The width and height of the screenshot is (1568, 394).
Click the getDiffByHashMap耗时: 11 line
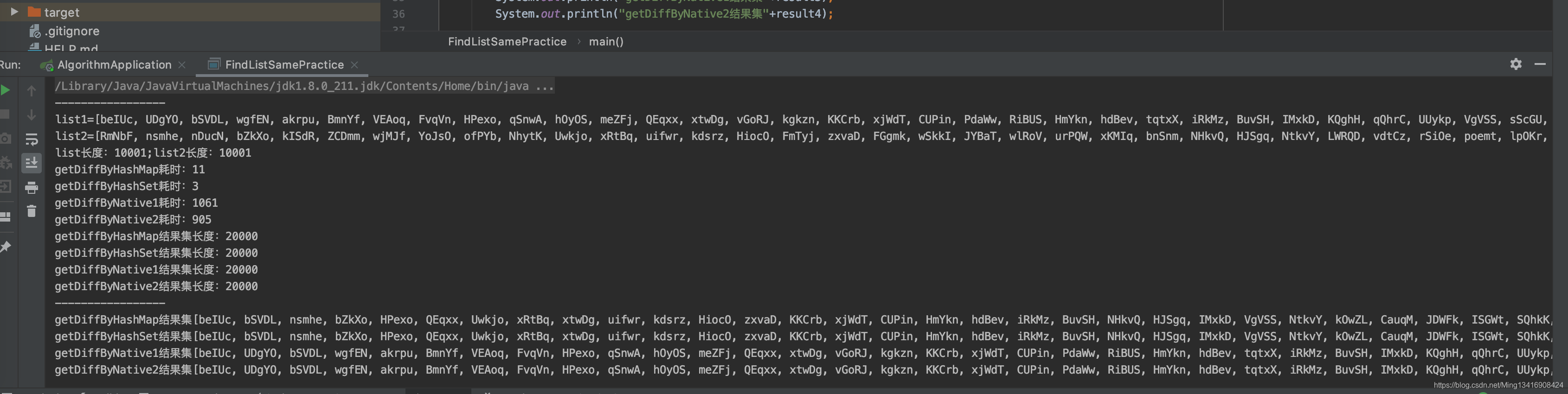point(129,170)
